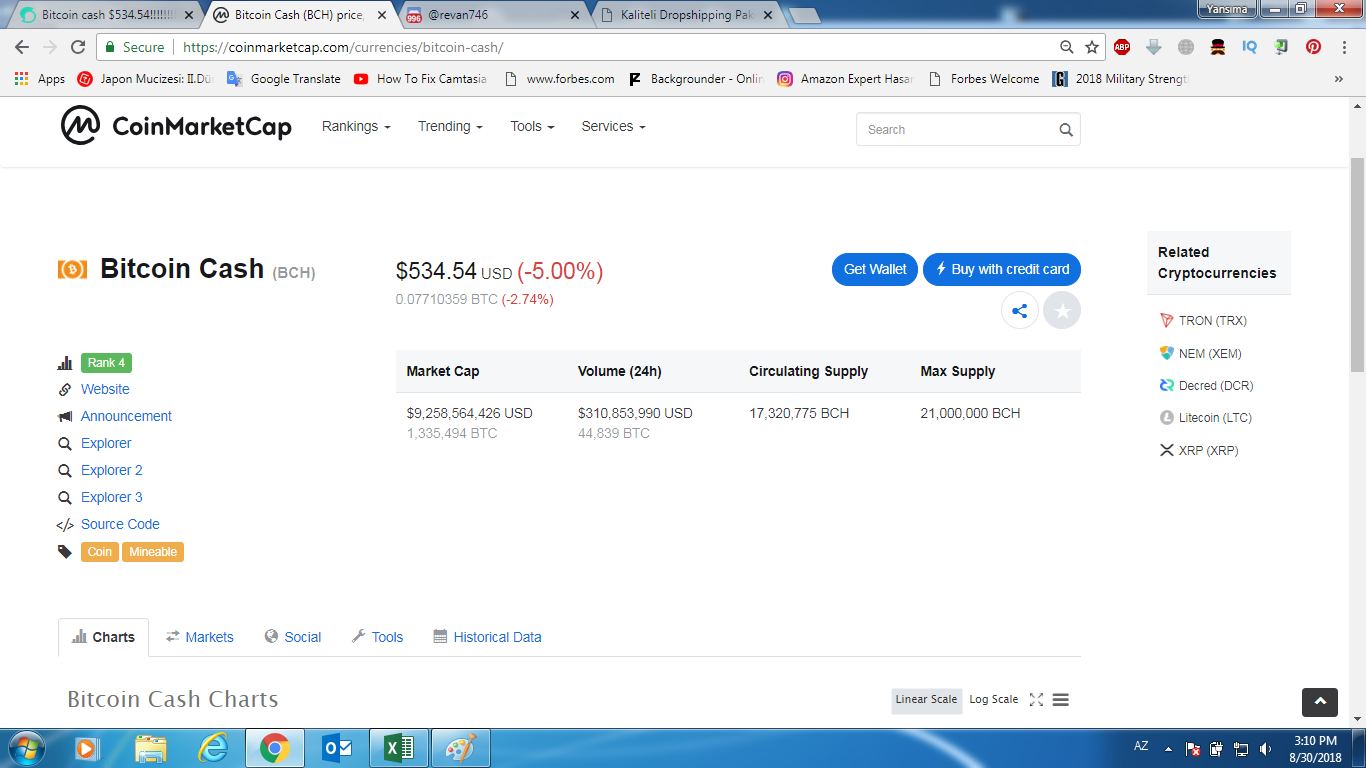Expand the Services dropdown menu
This screenshot has height=768, width=1366.
click(613, 126)
